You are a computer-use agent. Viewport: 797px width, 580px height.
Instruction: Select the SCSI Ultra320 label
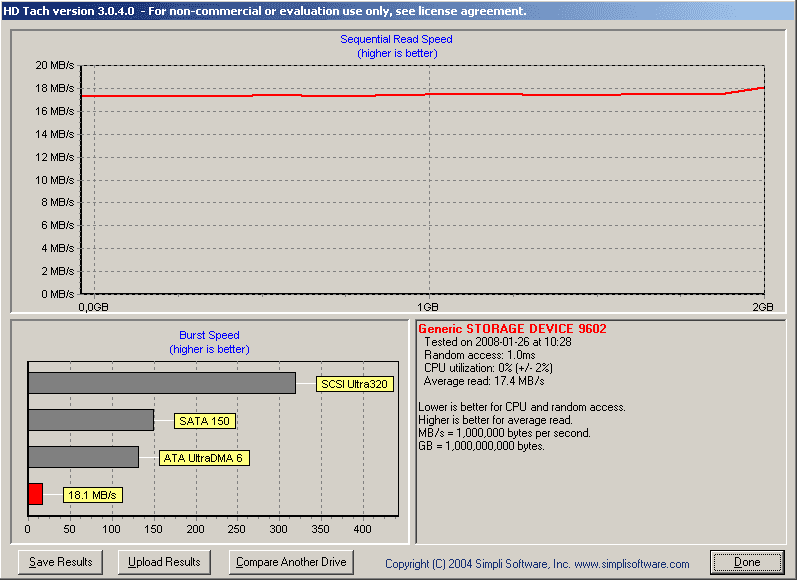pos(355,384)
